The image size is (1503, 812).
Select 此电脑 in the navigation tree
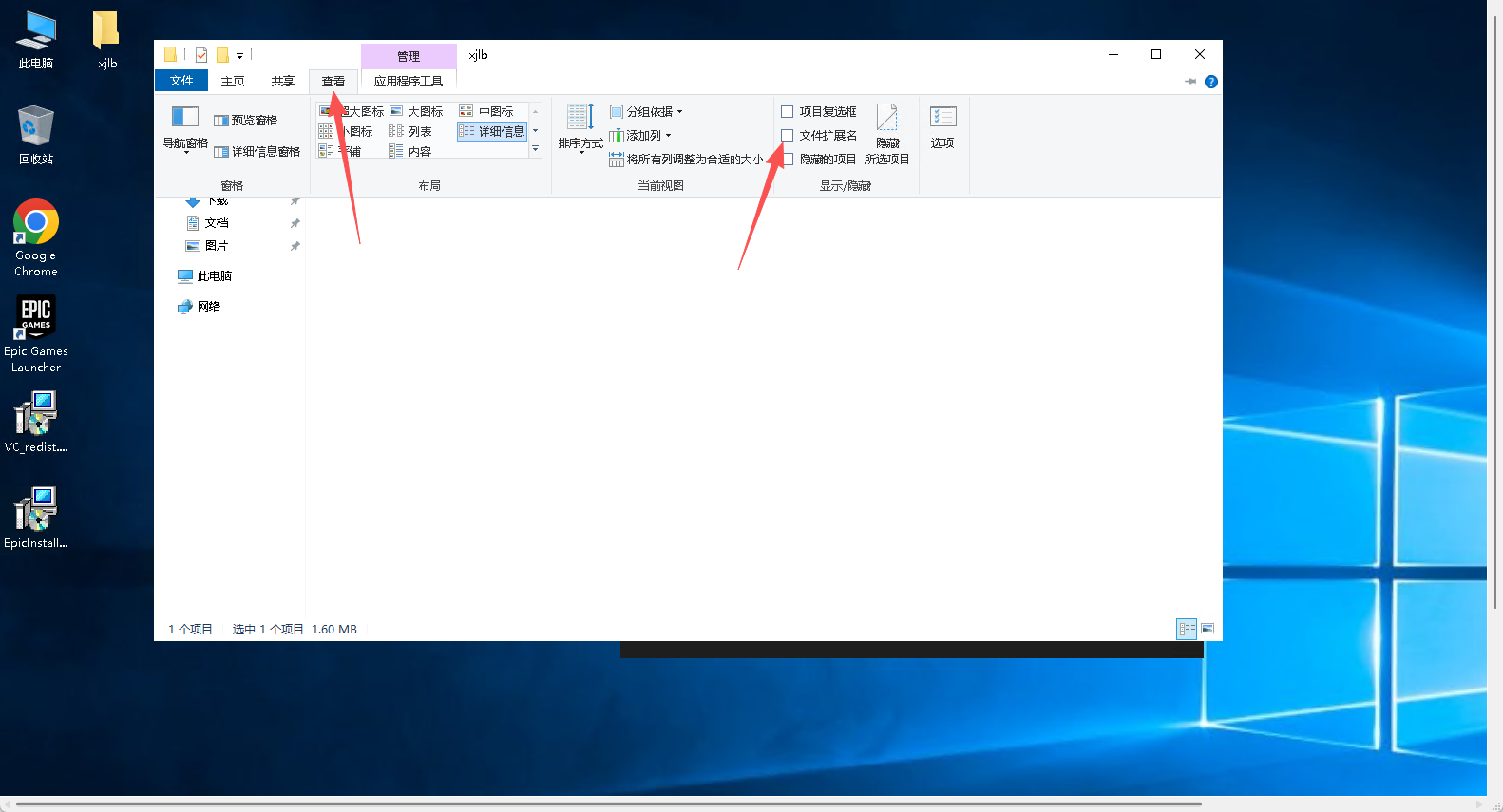point(214,276)
